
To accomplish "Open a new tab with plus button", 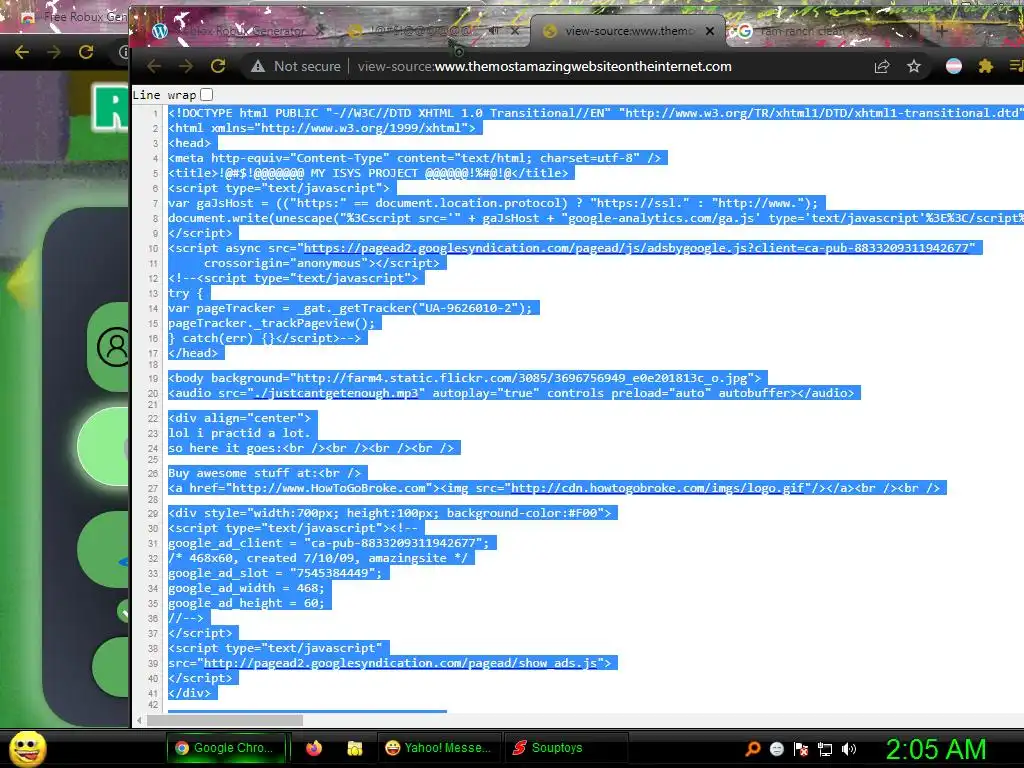I will click(942, 31).
